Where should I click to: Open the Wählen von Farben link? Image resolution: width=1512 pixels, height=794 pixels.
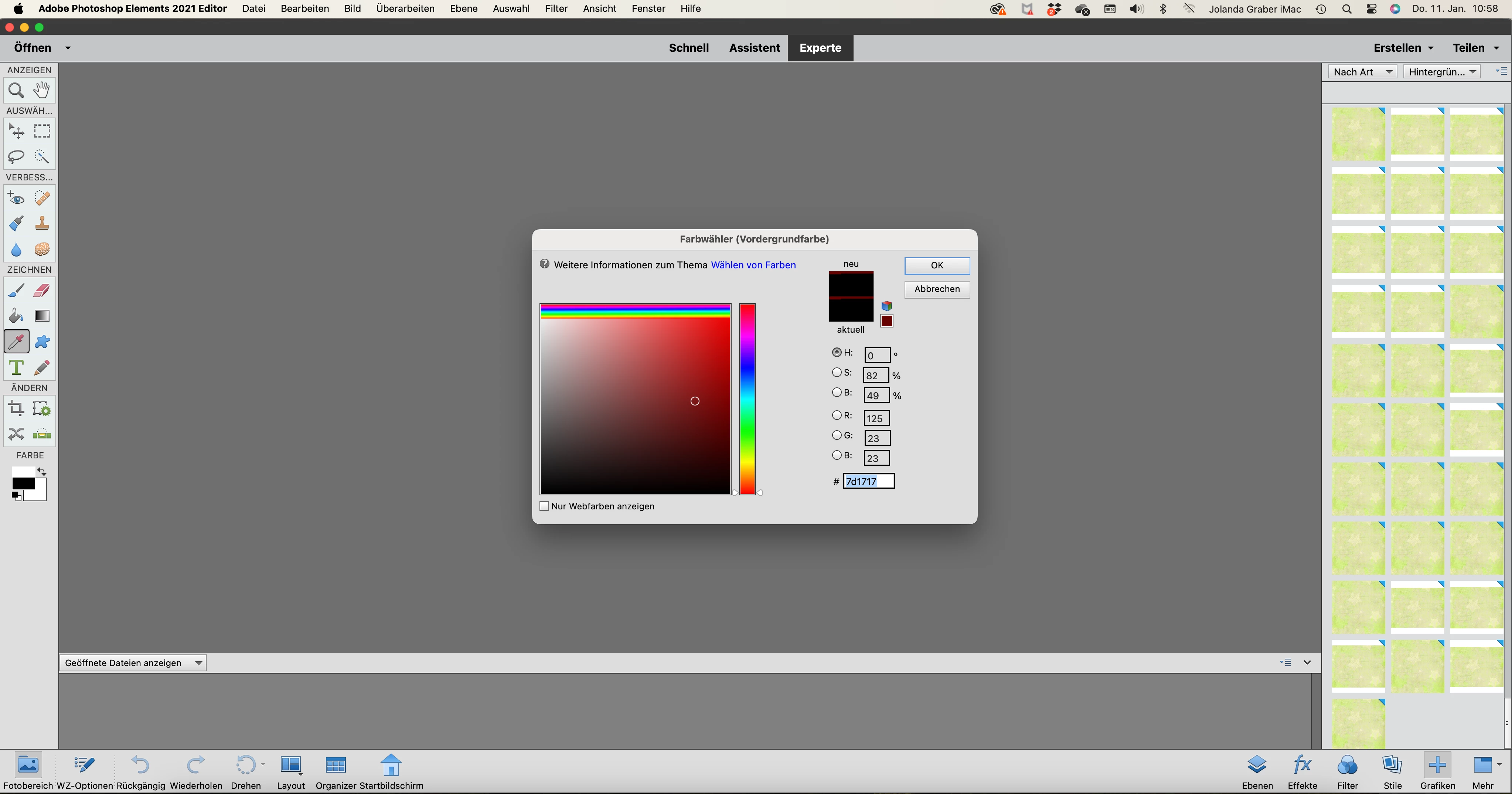pyautogui.click(x=753, y=265)
